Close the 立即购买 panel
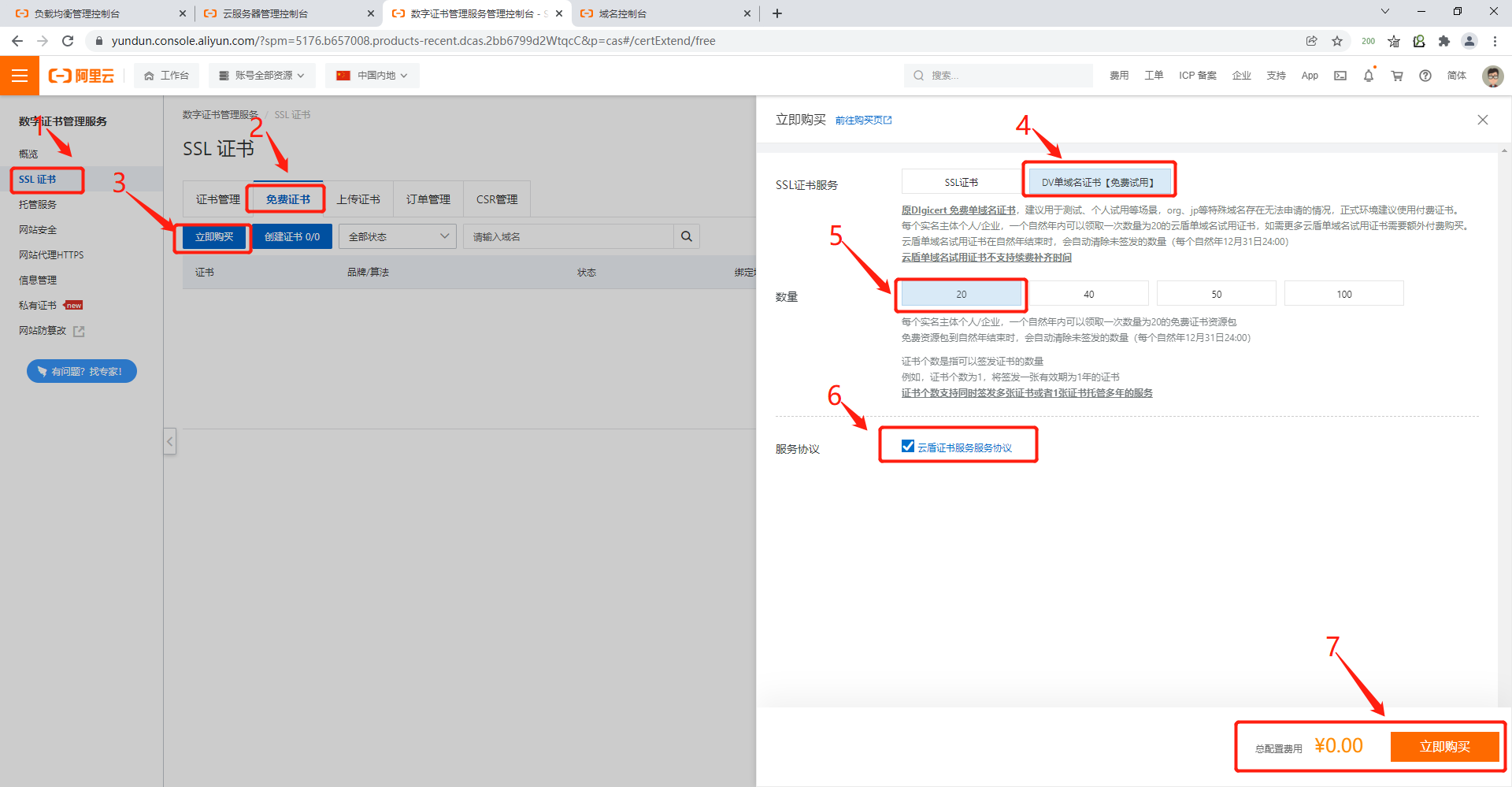Image resolution: width=1512 pixels, height=787 pixels. 1483,120
